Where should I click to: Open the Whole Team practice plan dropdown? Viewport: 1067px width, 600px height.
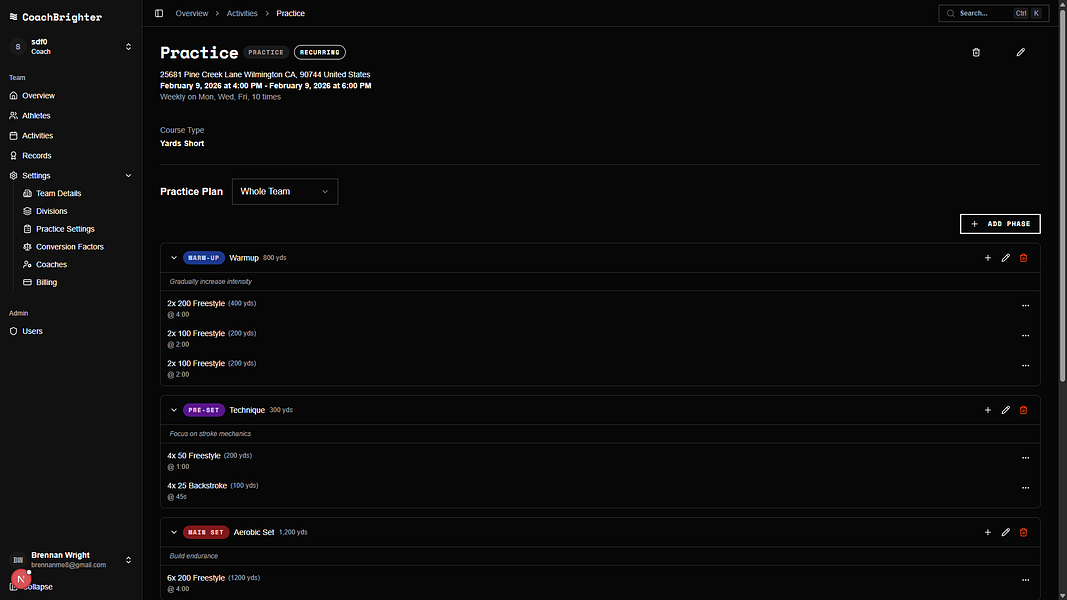coord(284,192)
